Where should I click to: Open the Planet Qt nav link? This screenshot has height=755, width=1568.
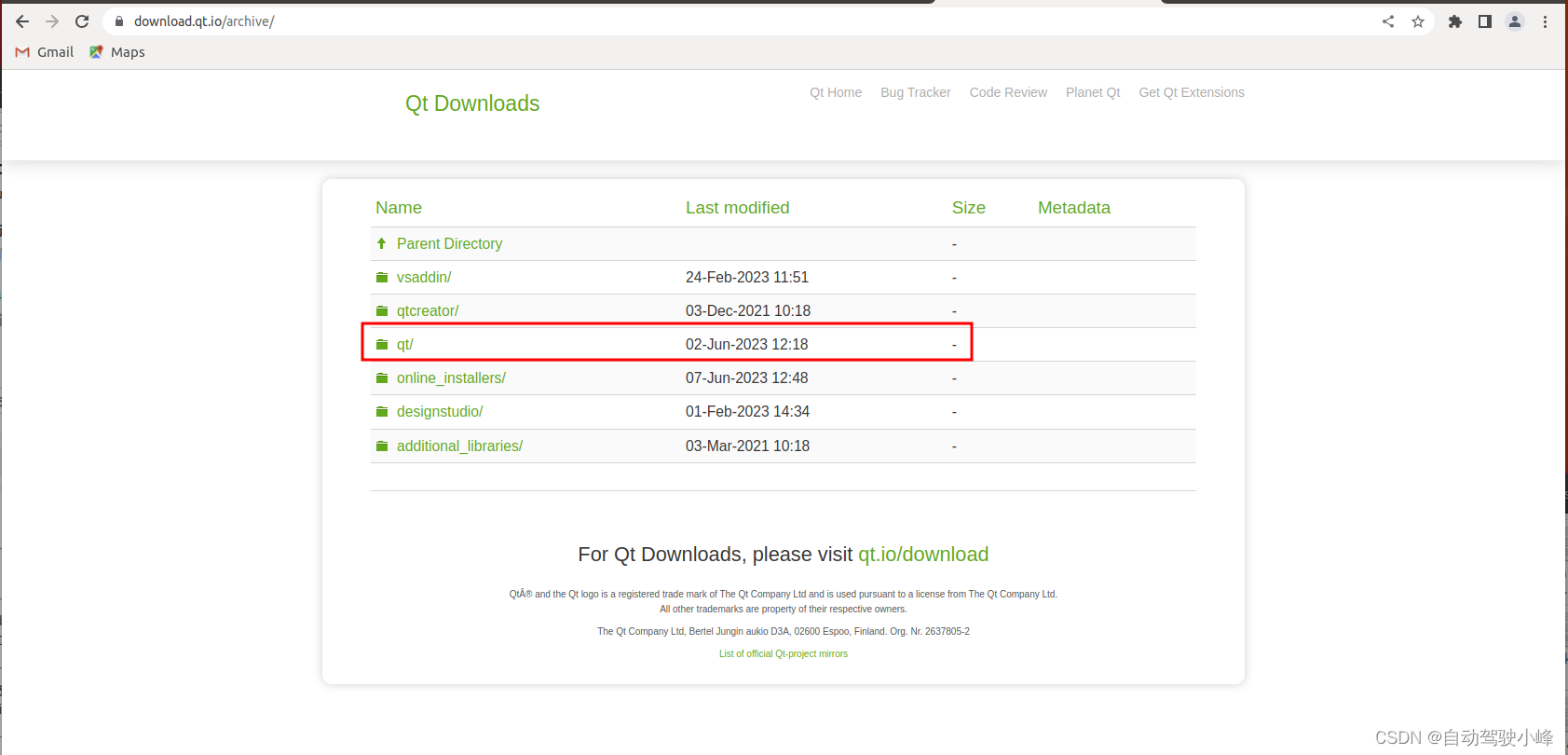pos(1093,92)
